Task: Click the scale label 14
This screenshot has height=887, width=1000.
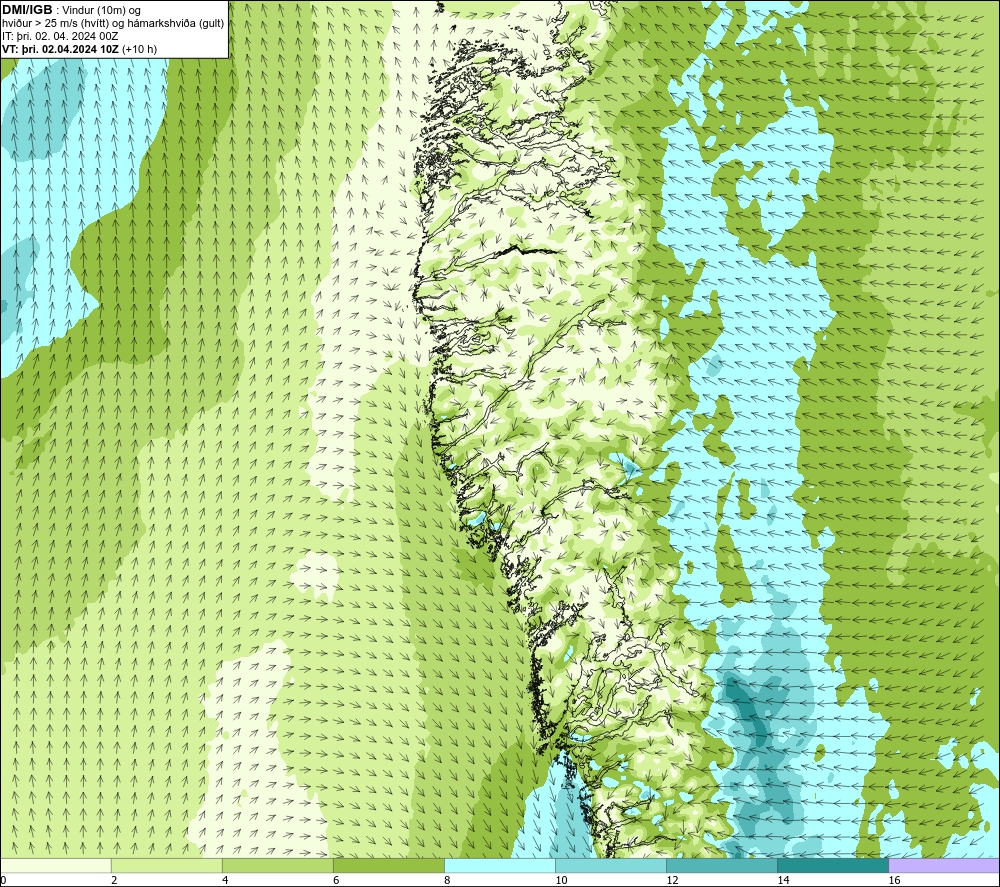Action: tap(783, 881)
